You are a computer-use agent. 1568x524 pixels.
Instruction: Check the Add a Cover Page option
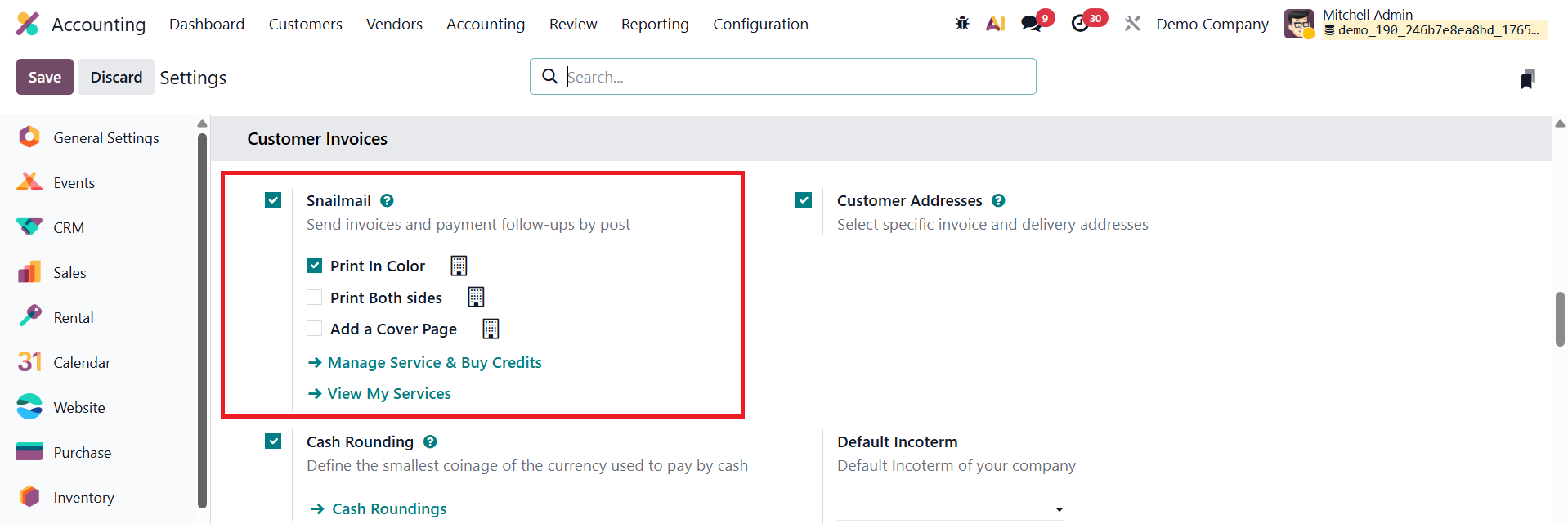click(315, 329)
